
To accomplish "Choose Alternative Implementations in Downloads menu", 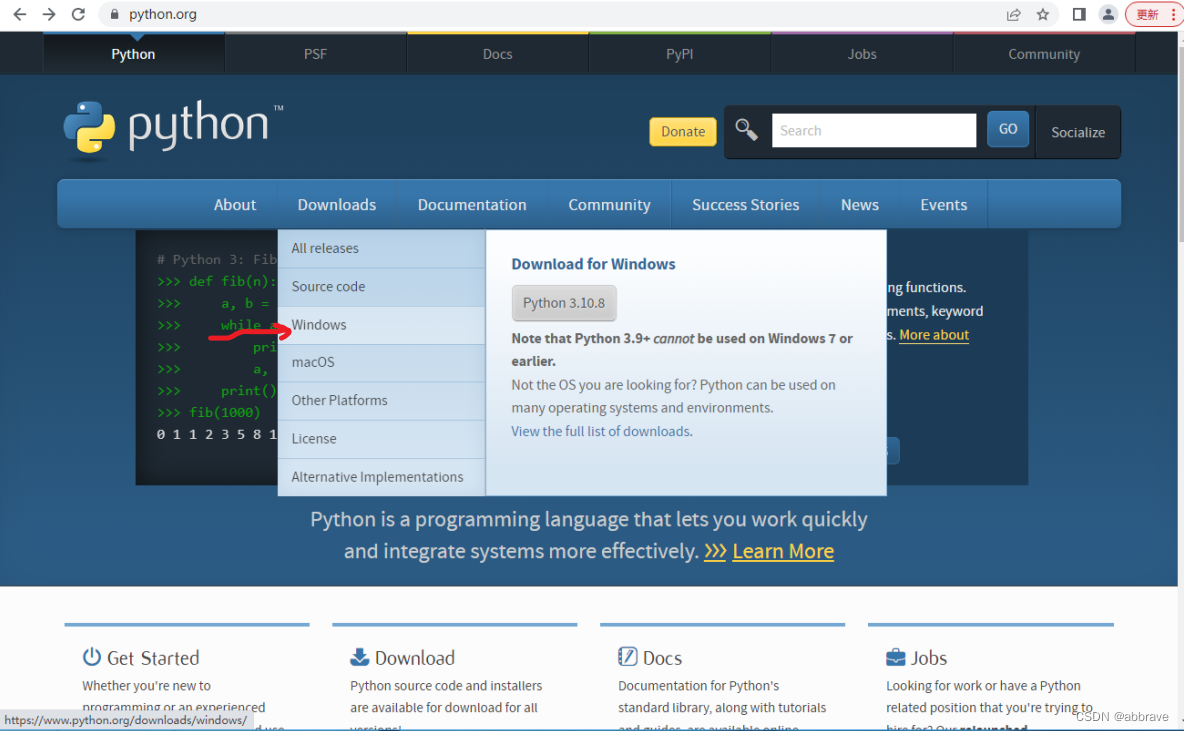I will [381, 477].
